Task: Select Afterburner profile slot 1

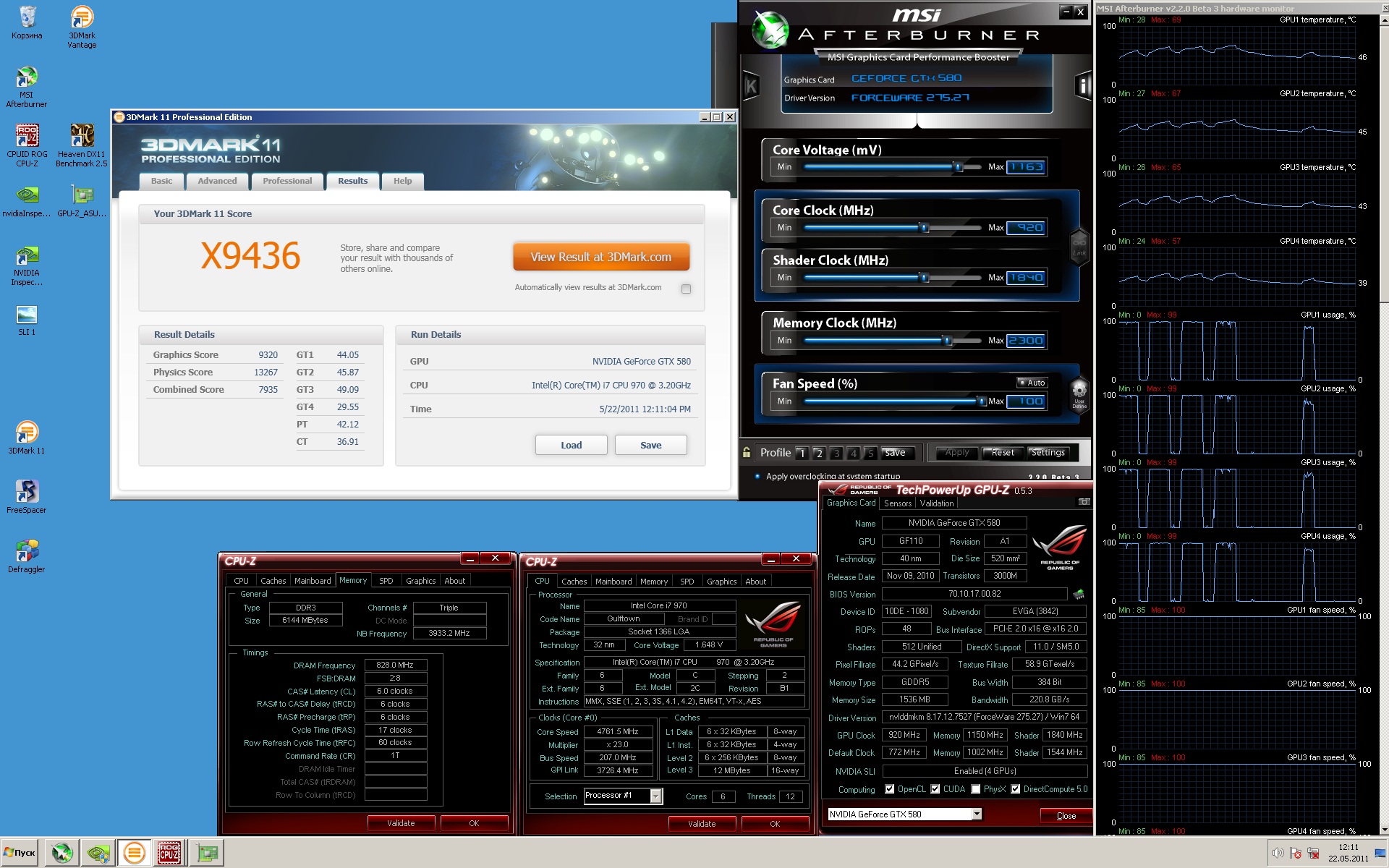Action: pos(801,454)
